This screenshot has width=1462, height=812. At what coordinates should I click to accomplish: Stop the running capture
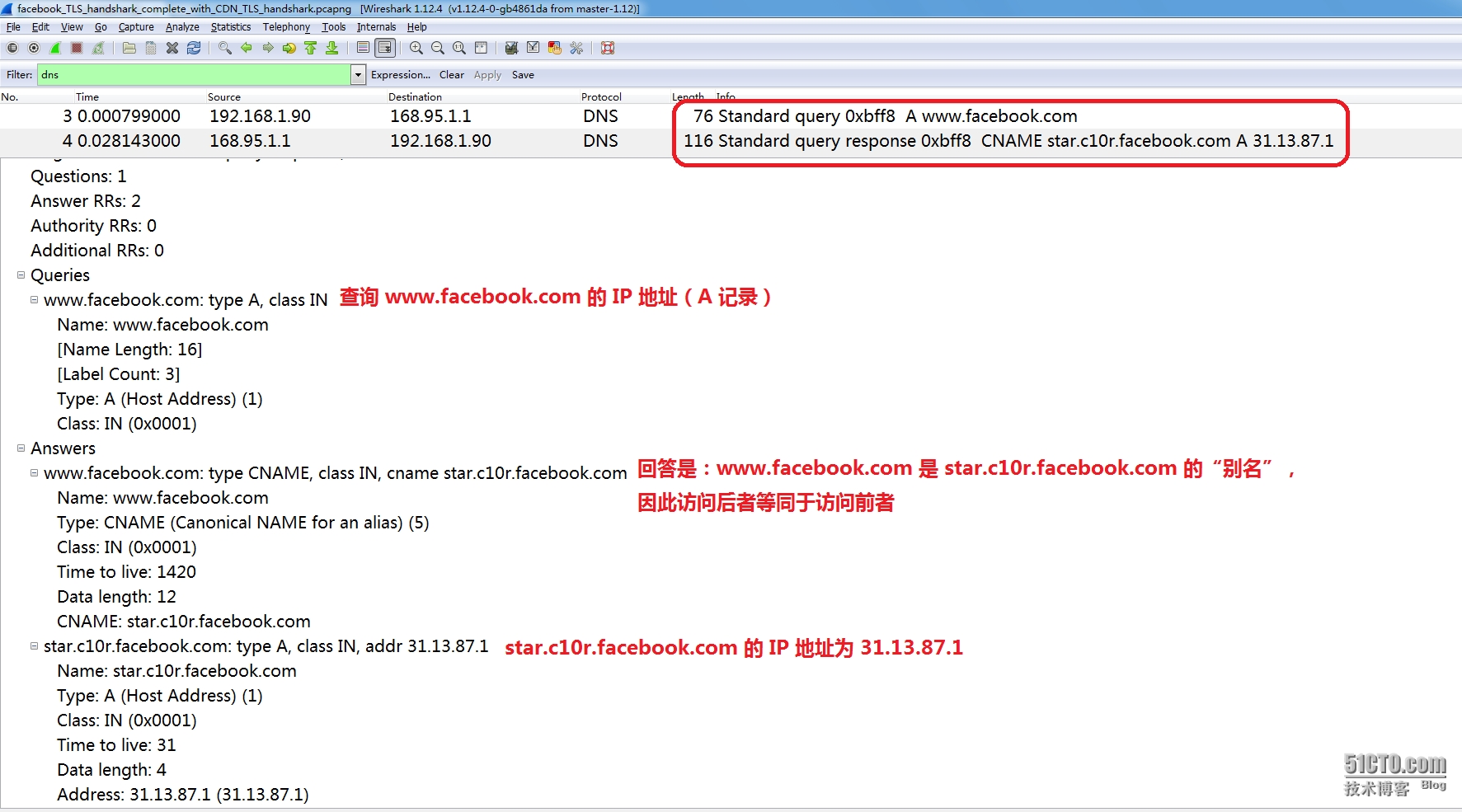[x=77, y=48]
